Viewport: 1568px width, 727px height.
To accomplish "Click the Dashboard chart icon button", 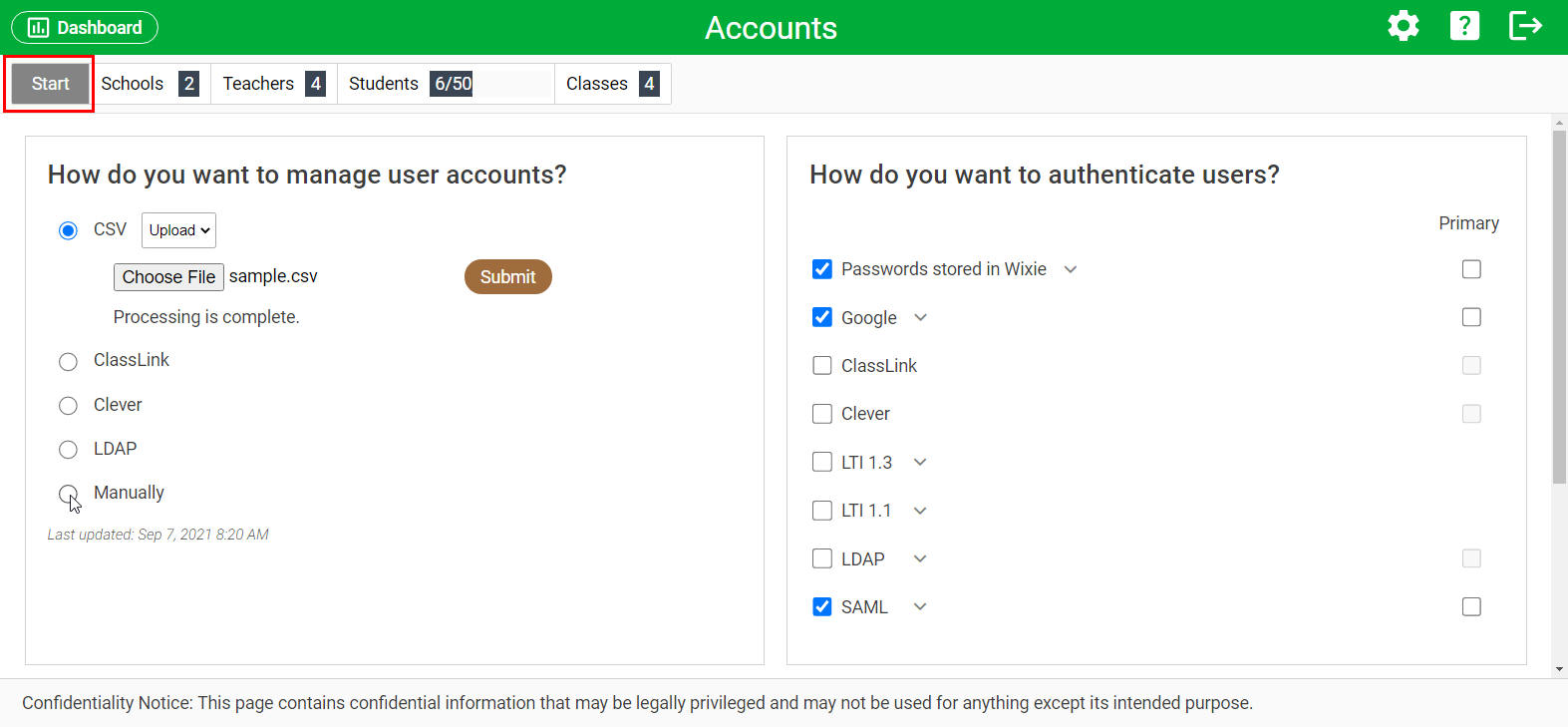I will [85, 27].
